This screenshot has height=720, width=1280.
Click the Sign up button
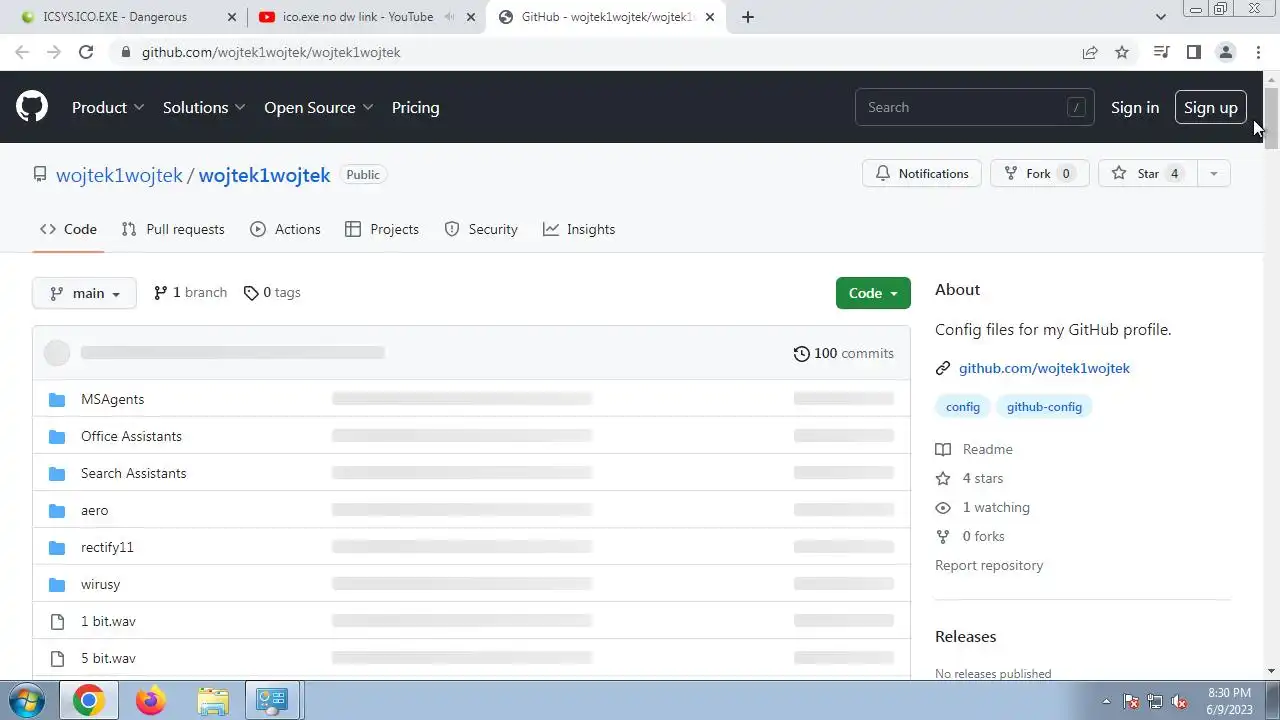point(1211,107)
